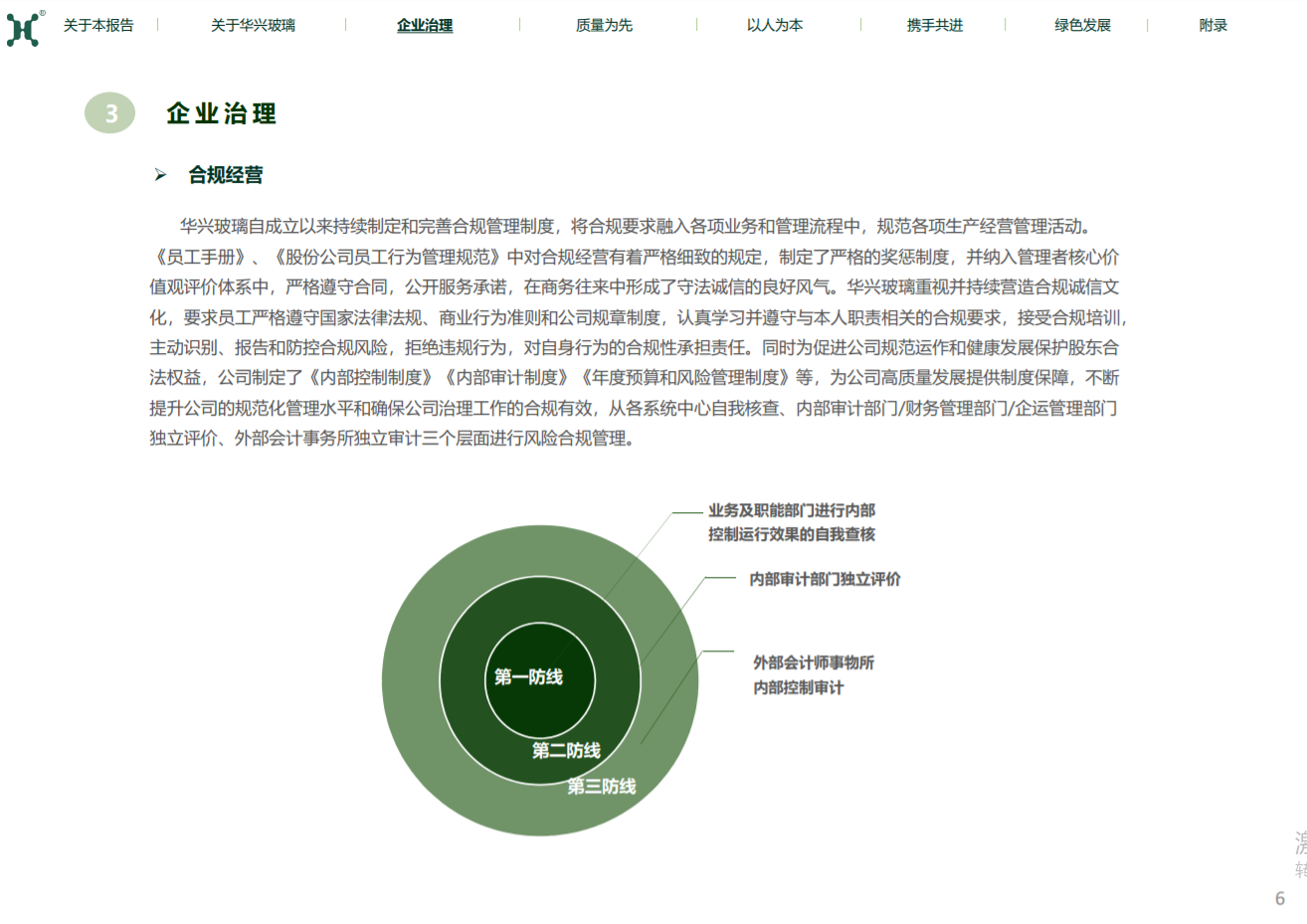Click label 控制运行效果的自我查核
Screen dimensions: 1307x924
click(792, 534)
